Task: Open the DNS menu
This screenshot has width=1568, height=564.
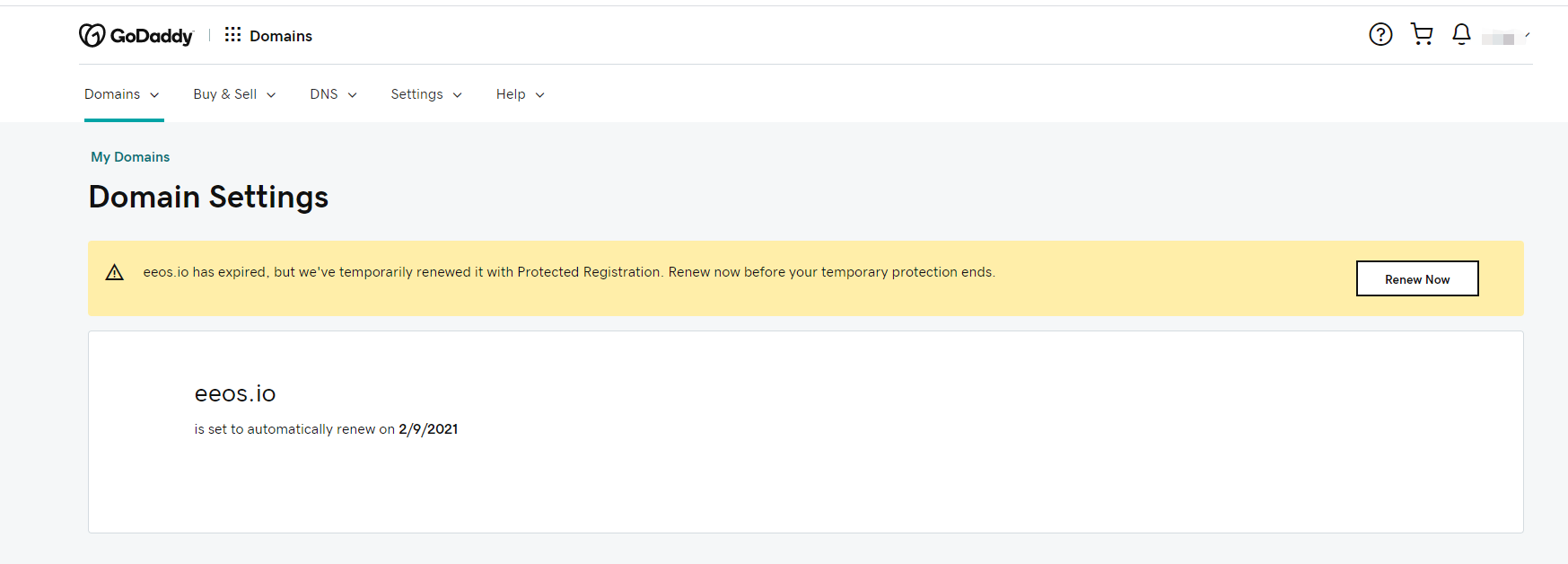Action: [334, 94]
